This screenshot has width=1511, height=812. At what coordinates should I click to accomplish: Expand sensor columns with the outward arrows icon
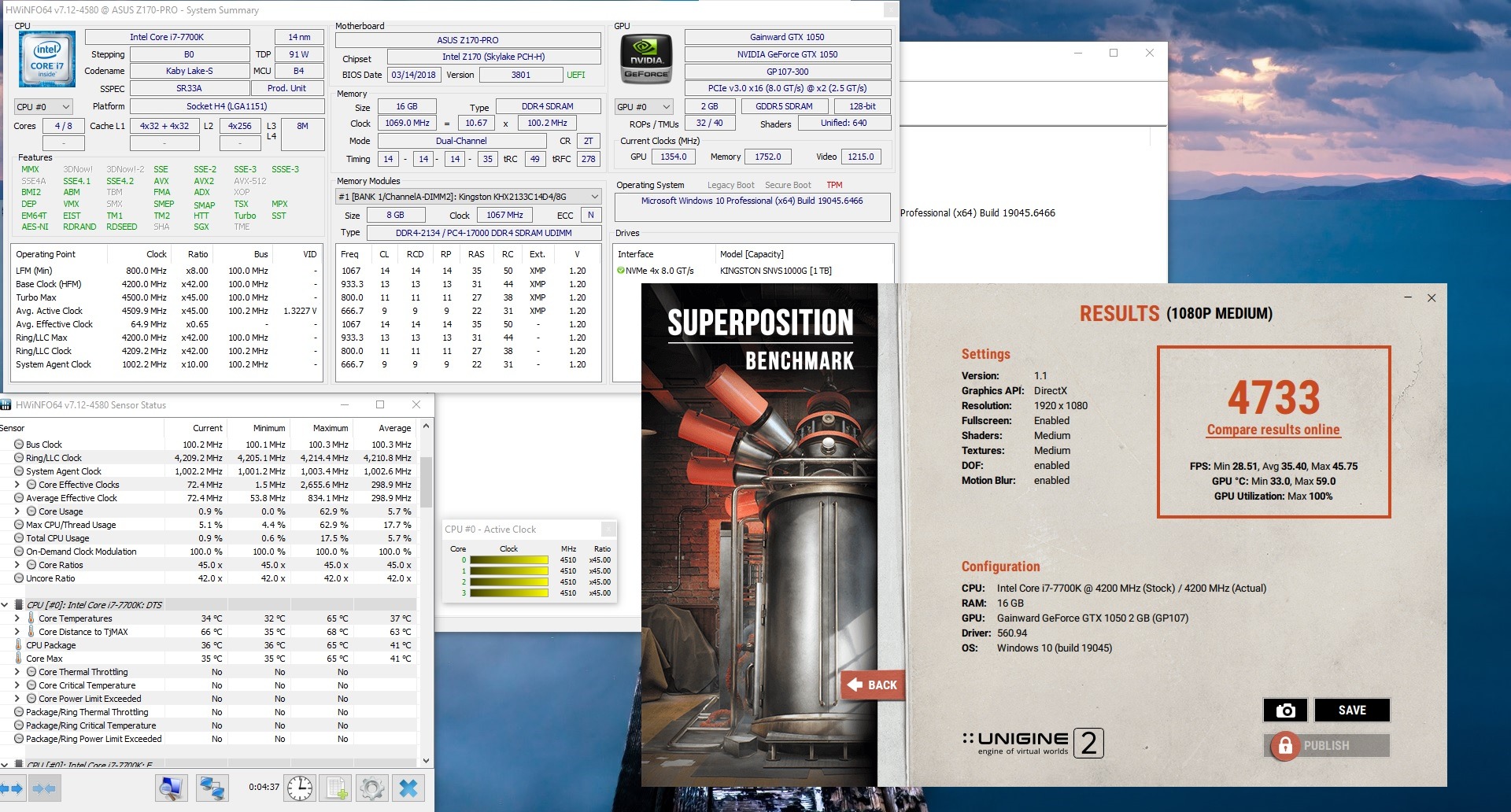pyautogui.click(x=13, y=788)
